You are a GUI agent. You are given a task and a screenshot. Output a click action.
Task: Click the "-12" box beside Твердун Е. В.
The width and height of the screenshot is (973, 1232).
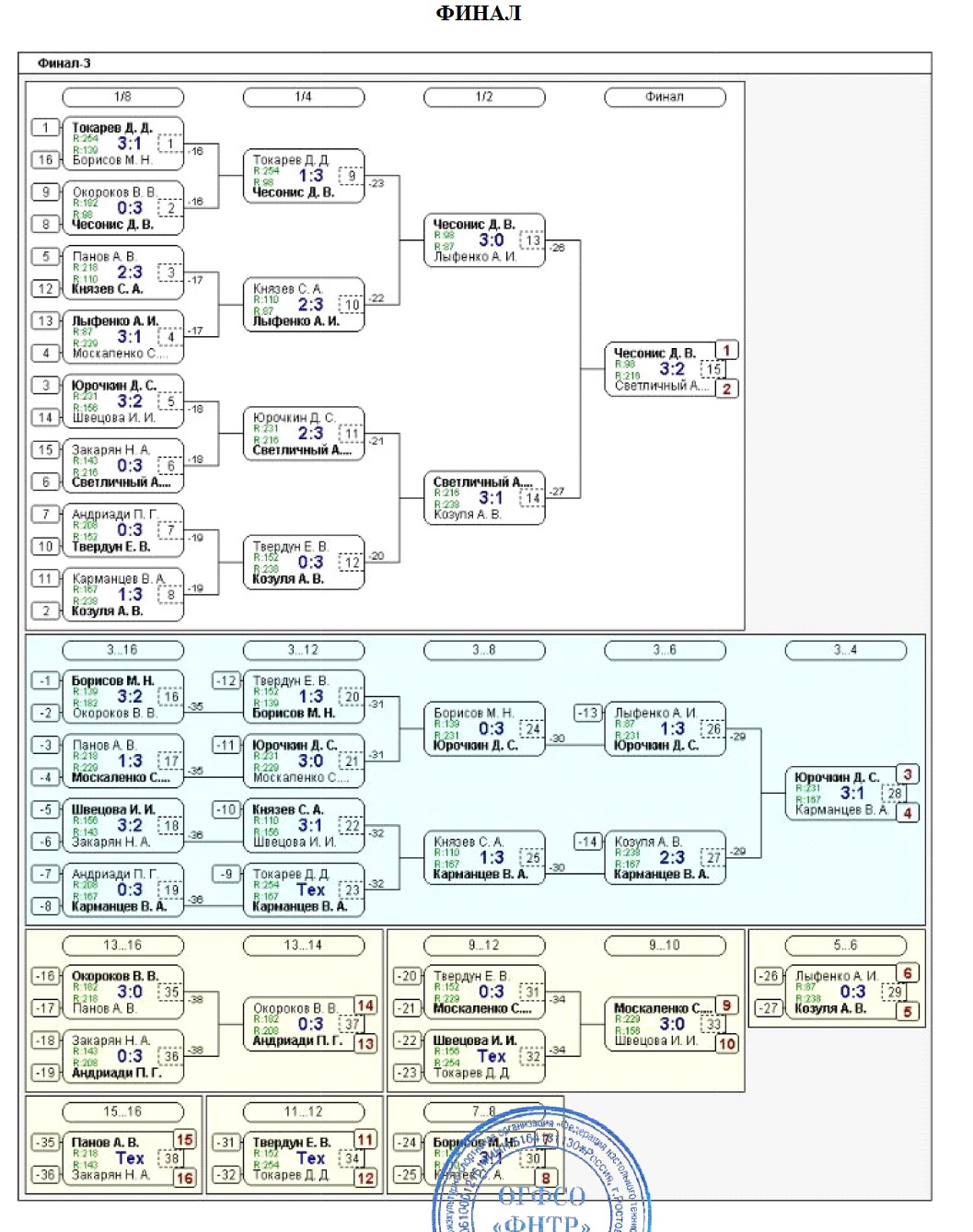226,680
